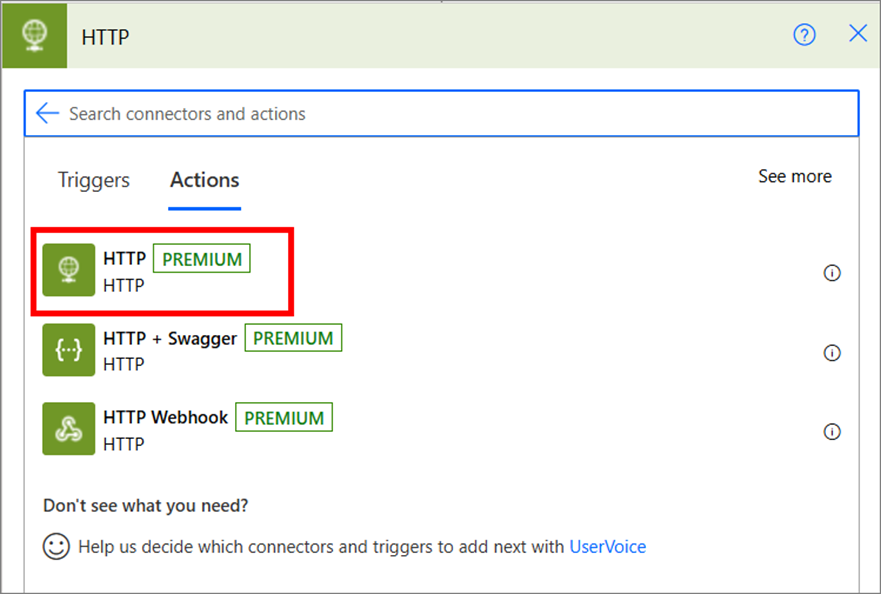Show info for HTTP + Swagger action
Image resolution: width=881 pixels, height=594 pixels.
tap(831, 352)
